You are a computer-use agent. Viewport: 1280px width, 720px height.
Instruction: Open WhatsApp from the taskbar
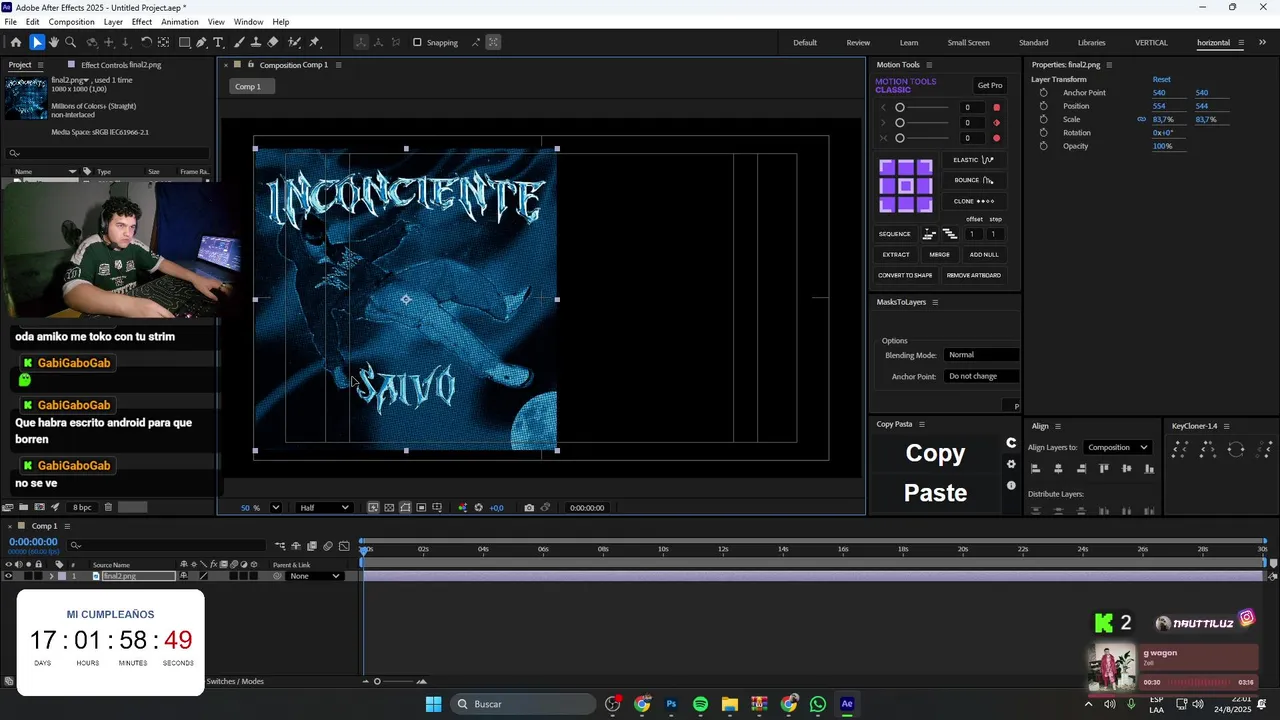click(x=818, y=704)
